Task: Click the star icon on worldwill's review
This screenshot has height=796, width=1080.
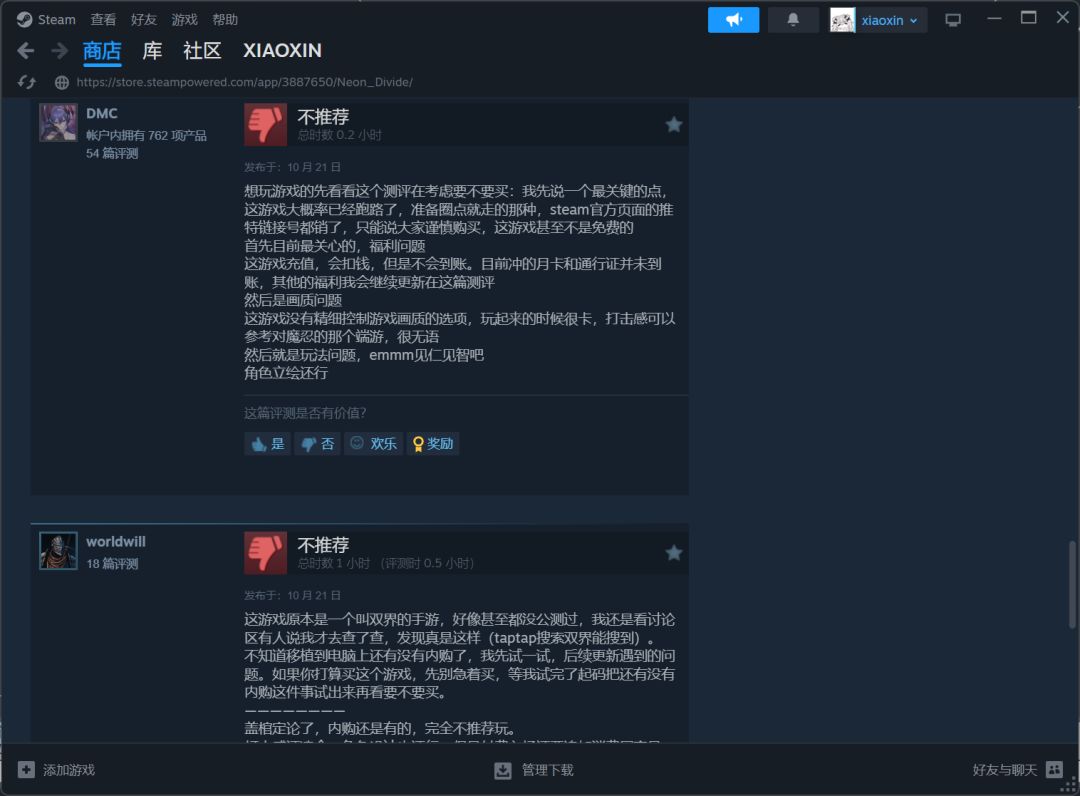Action: (674, 553)
